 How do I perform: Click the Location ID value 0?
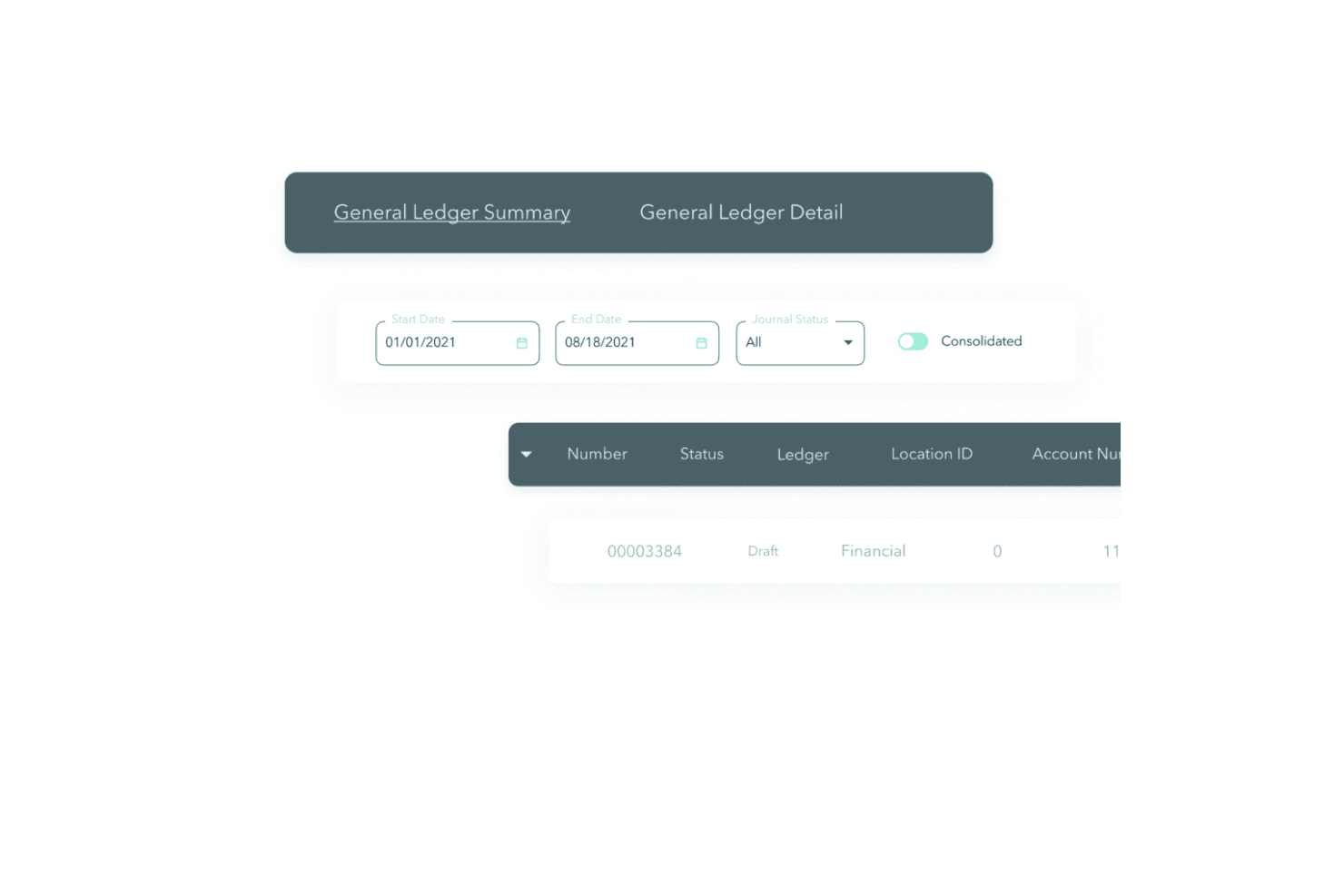click(997, 551)
